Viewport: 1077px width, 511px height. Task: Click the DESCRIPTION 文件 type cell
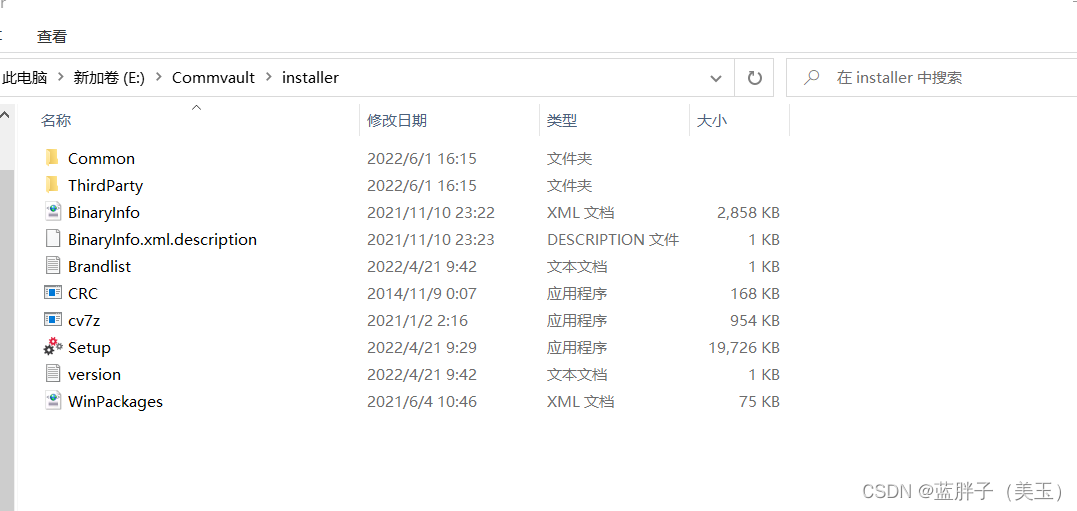click(x=613, y=239)
